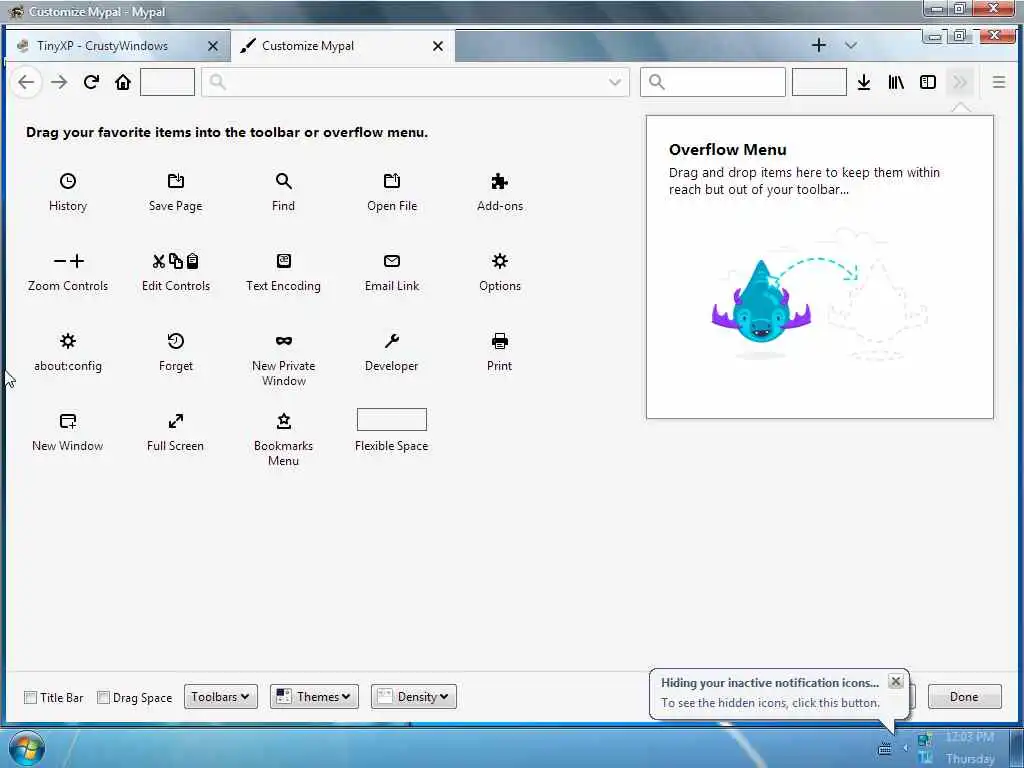
Task: Close the Customize Mypal tab
Action: 438,46
